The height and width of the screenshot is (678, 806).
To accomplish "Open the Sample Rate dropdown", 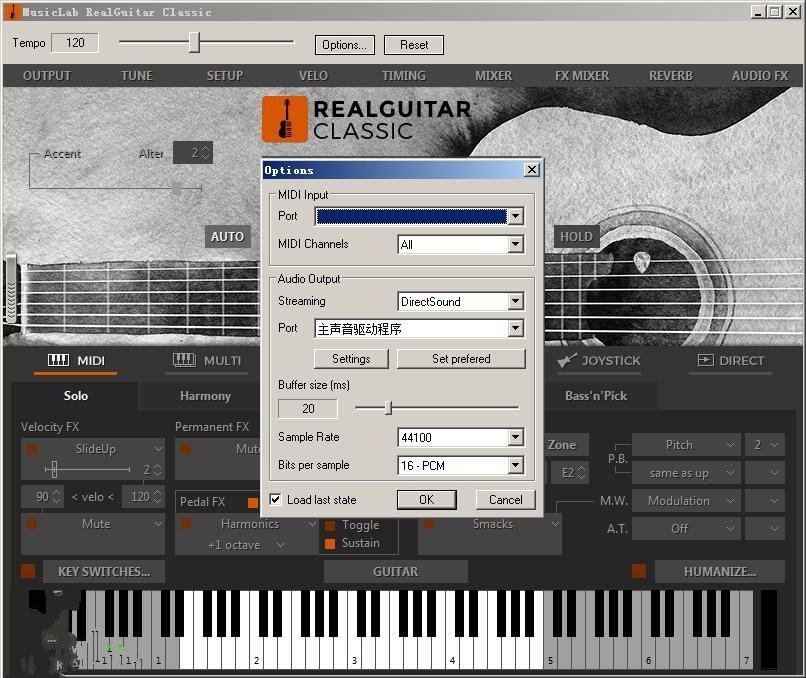I will 516,437.
